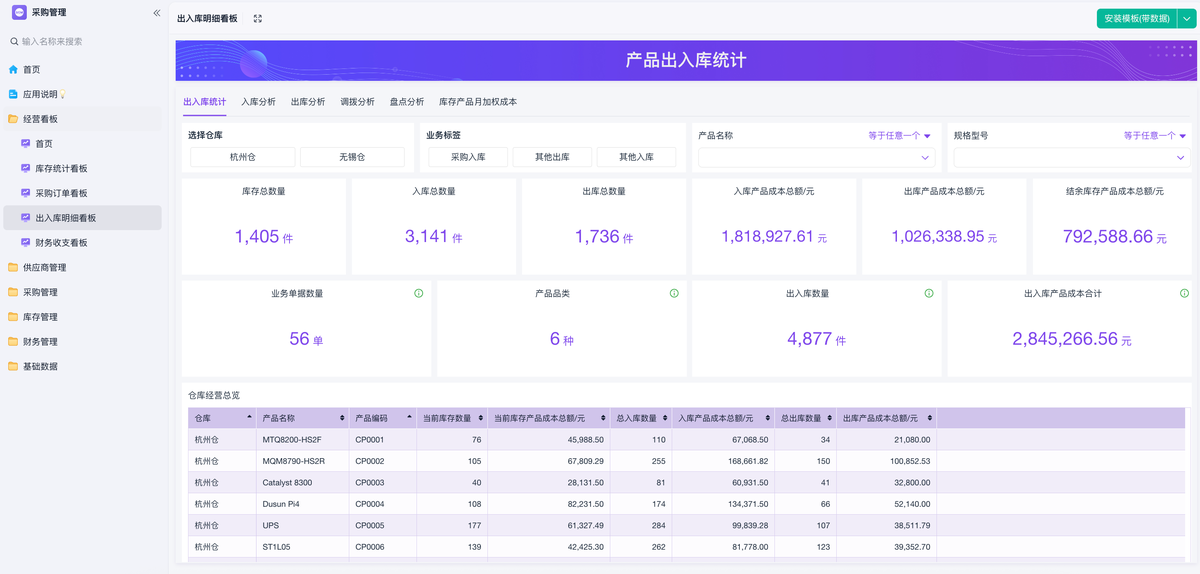1200x574 pixels.
Task: Toggle the 无锡仓 warehouse filter
Action: coord(352,157)
